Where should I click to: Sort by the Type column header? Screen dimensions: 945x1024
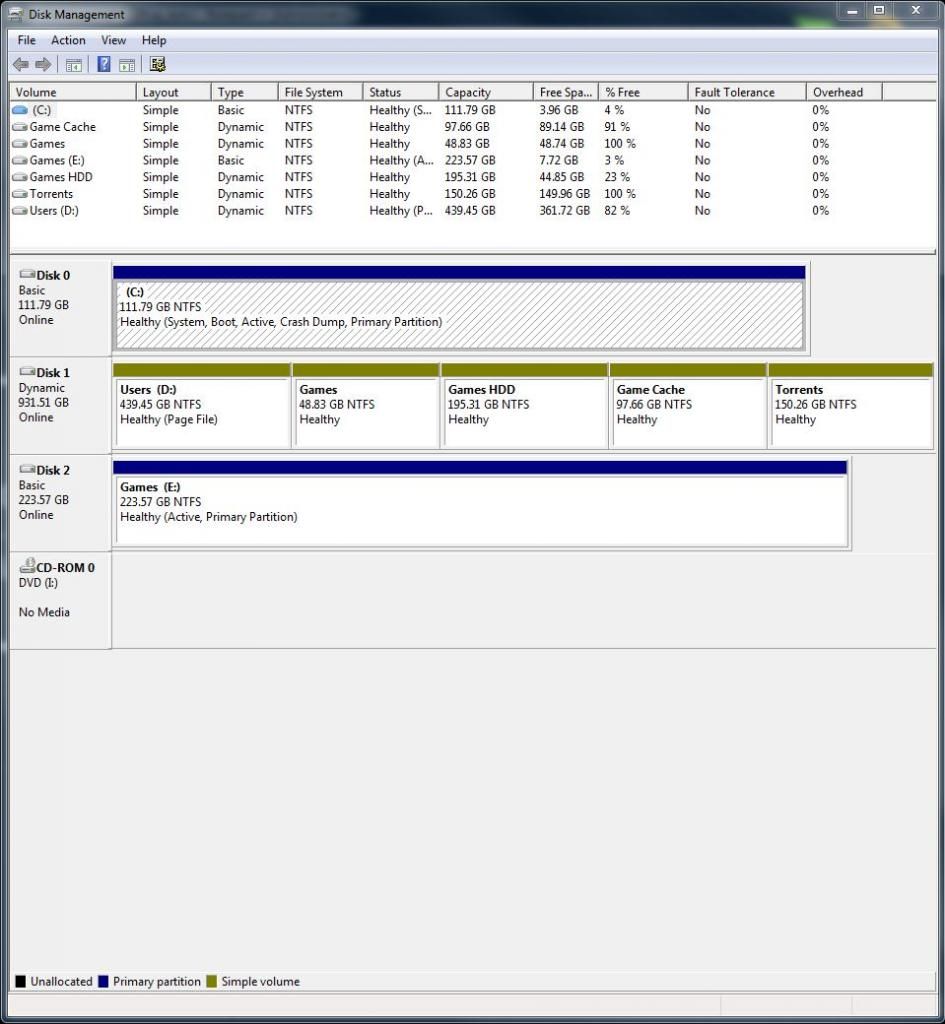pos(245,92)
